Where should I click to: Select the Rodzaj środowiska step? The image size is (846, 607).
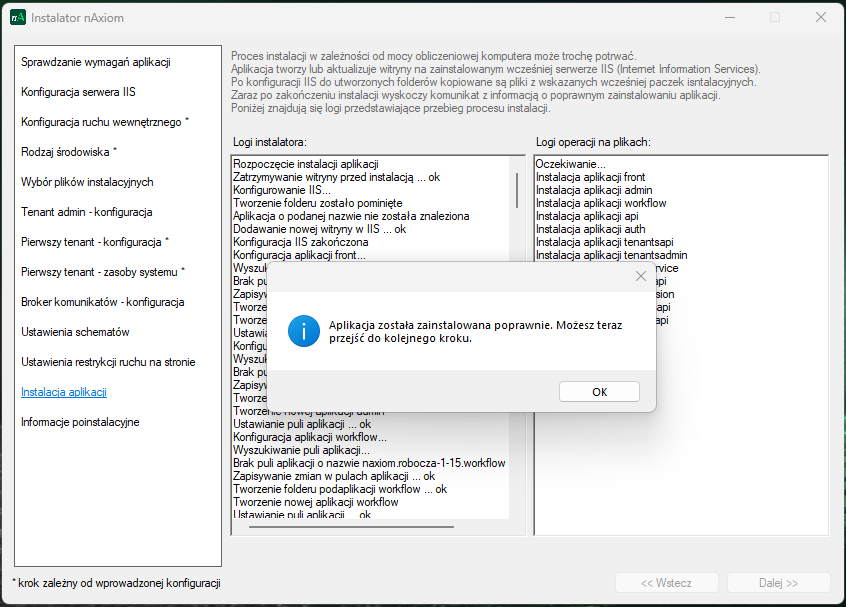(69, 152)
